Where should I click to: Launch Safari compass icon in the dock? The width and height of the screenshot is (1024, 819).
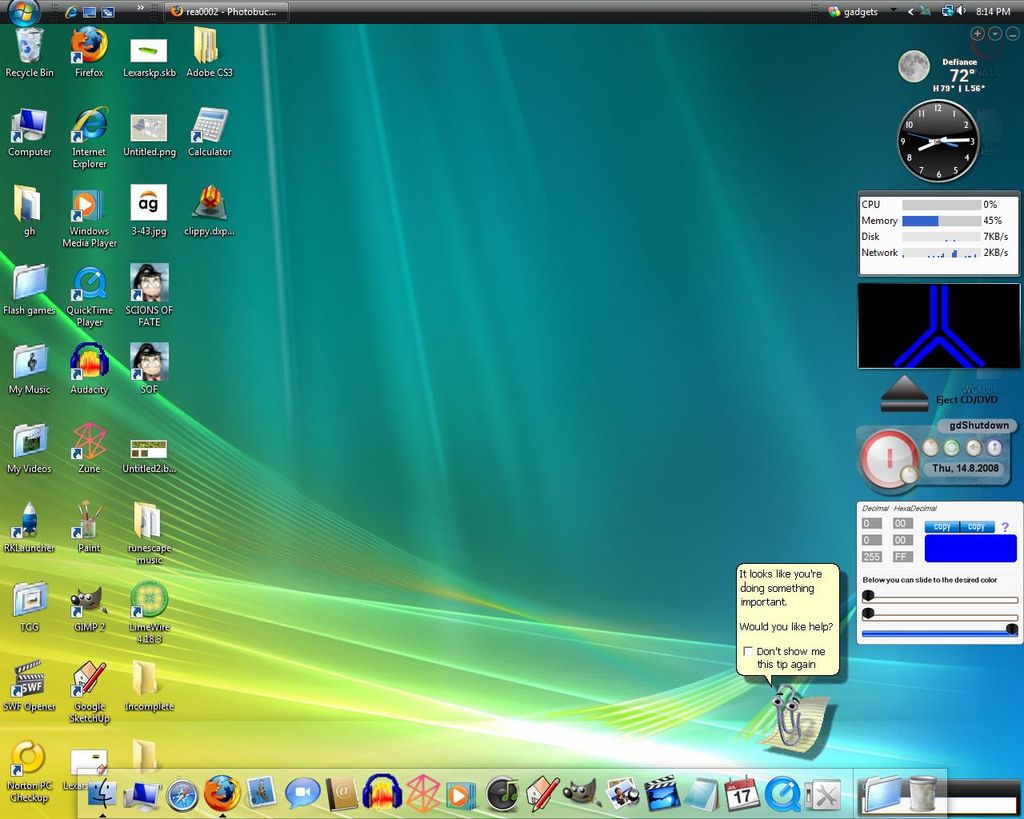pos(182,795)
